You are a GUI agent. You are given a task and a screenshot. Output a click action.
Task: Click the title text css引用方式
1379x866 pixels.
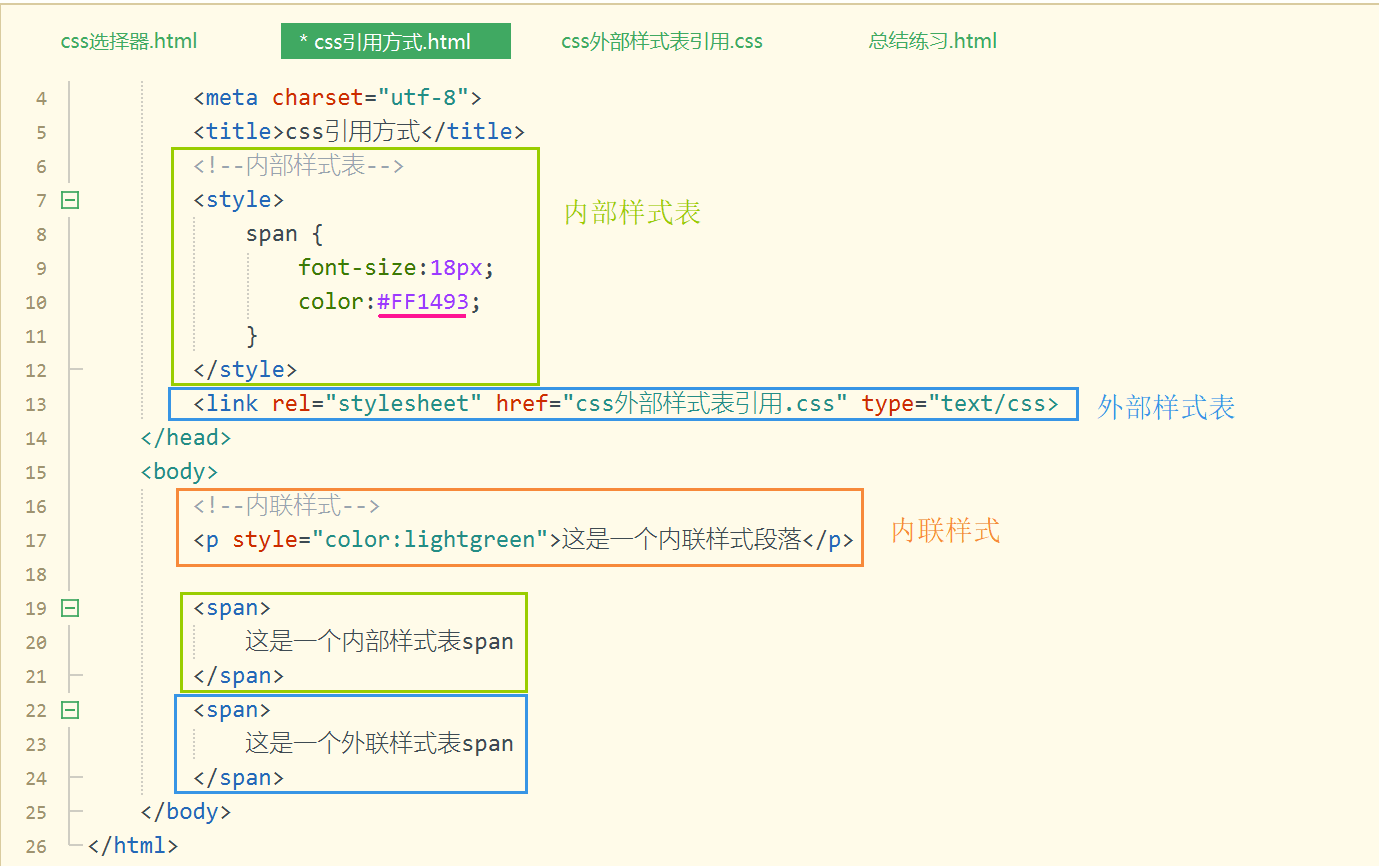353,131
